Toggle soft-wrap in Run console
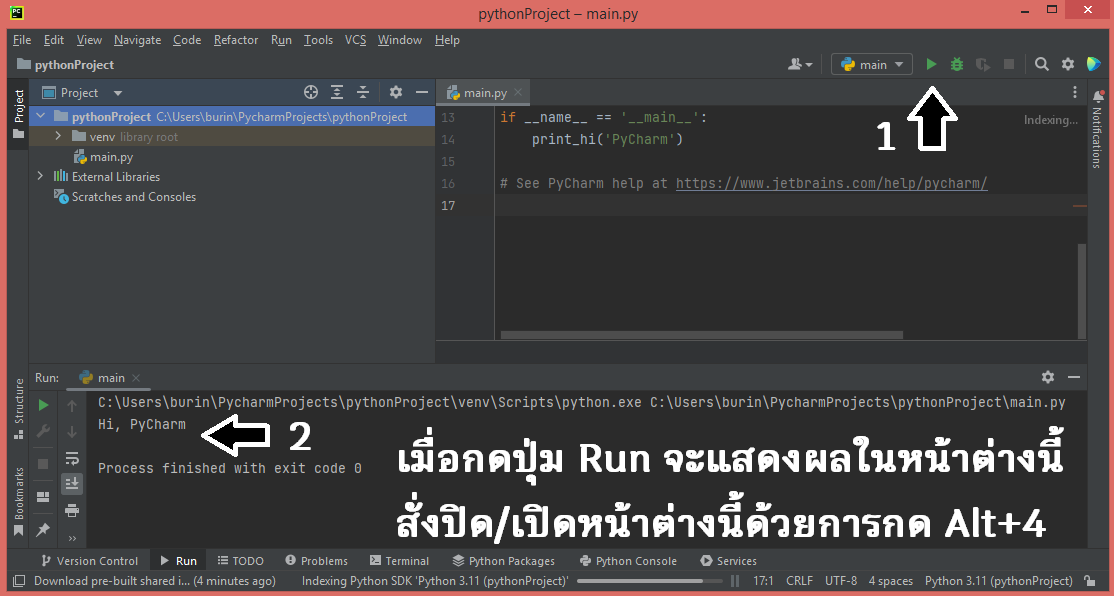 72,458
